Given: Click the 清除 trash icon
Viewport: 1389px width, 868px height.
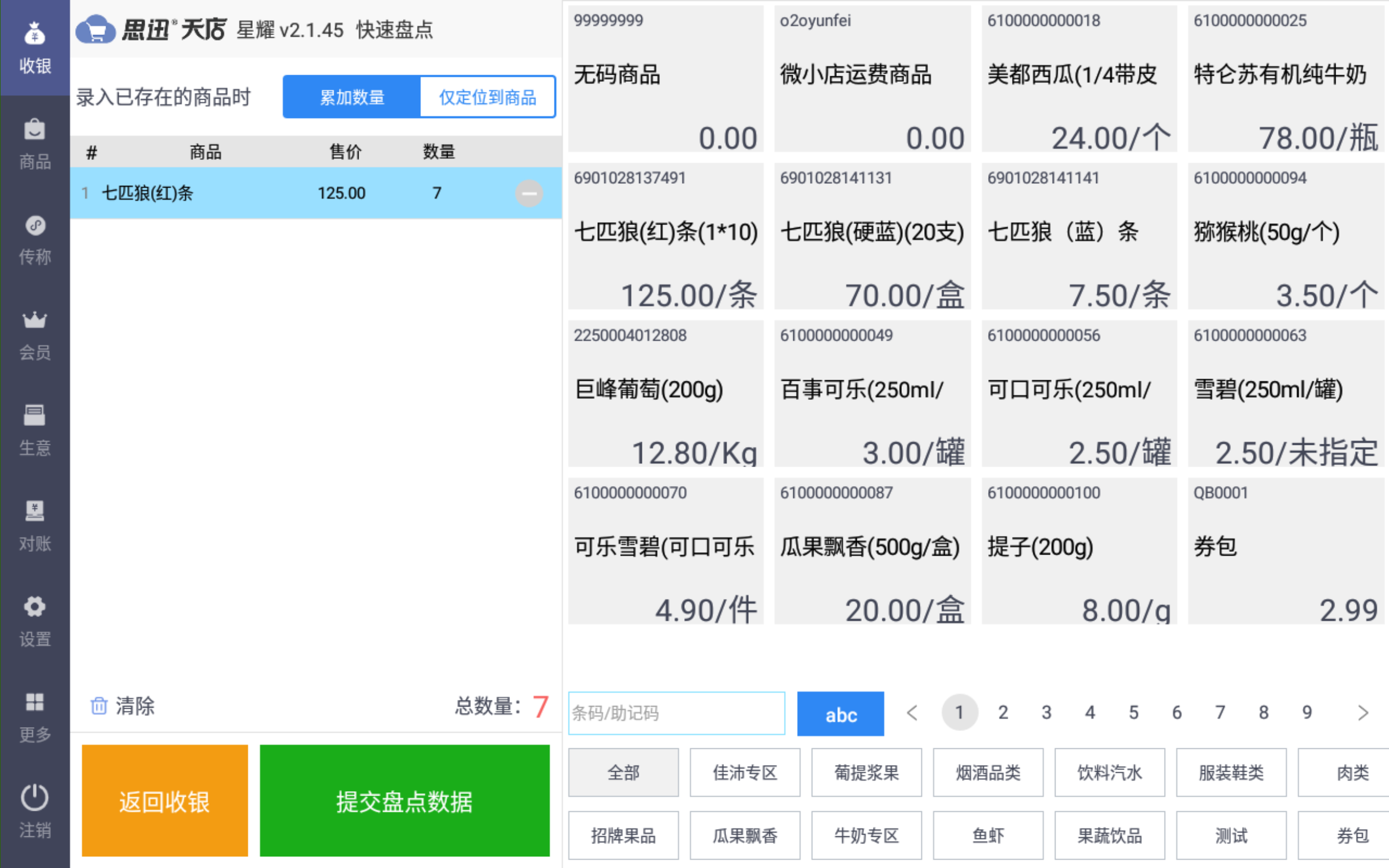Looking at the screenshot, I should coord(99,705).
